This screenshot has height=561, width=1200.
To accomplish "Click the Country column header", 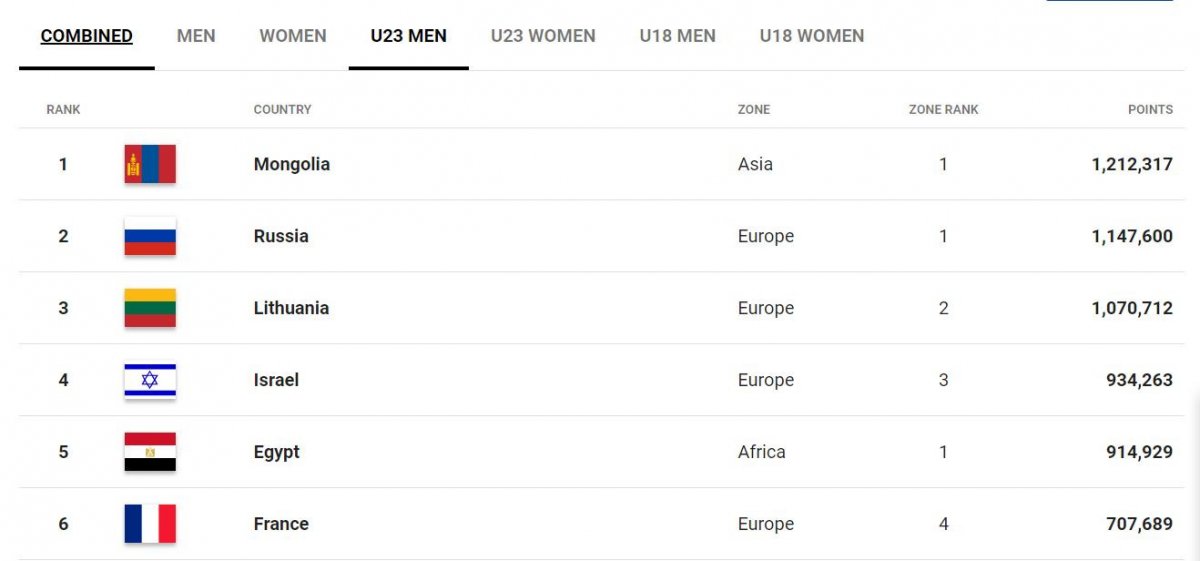I will pos(282,109).
